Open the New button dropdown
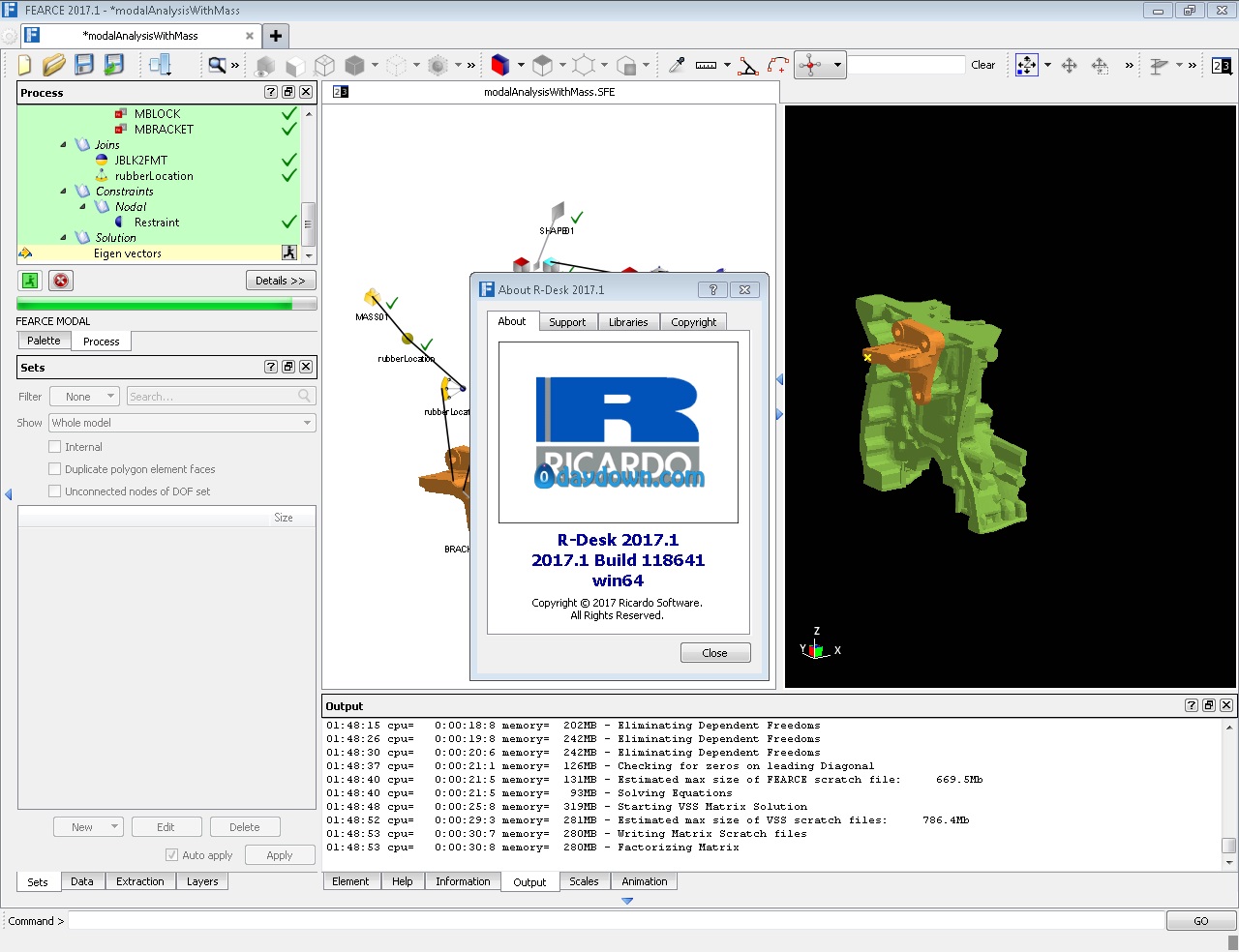Viewport: 1239px width, 952px height. click(114, 827)
